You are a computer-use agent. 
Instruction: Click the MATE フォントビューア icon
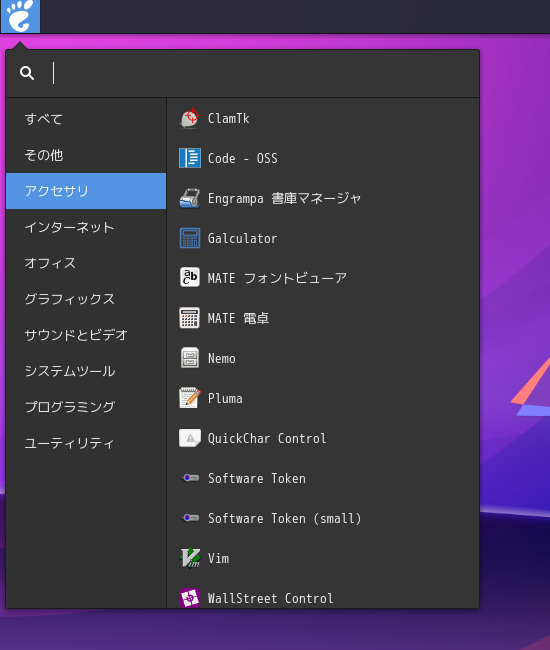190,277
